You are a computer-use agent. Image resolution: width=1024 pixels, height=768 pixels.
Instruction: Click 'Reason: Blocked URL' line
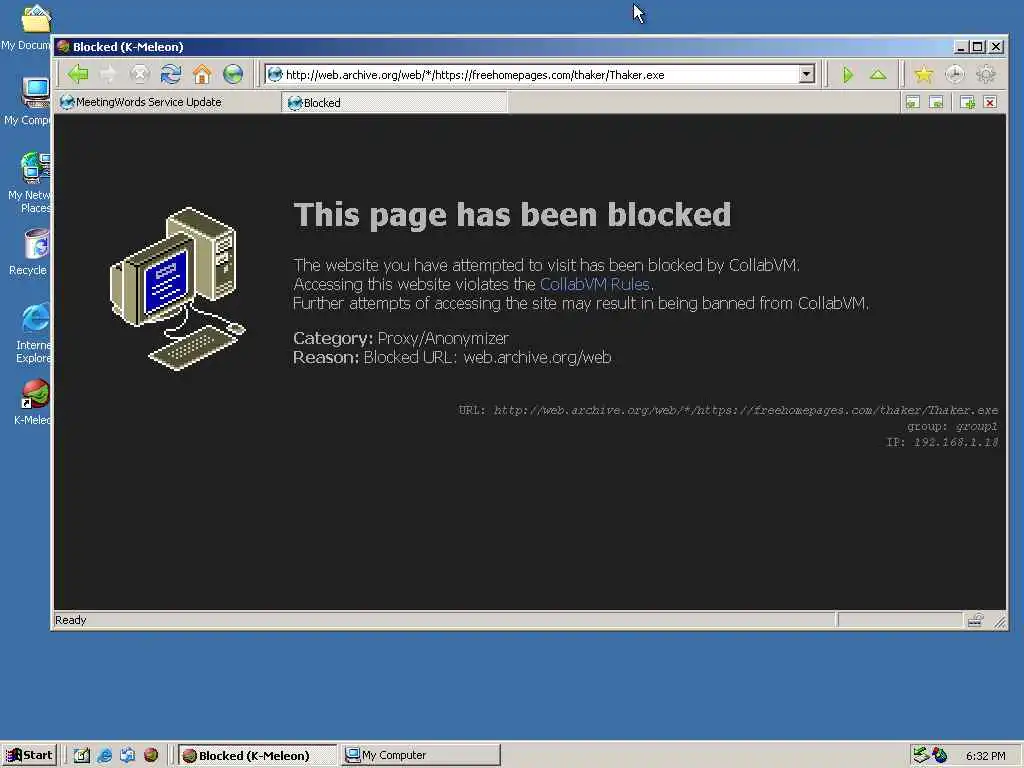(x=452, y=357)
